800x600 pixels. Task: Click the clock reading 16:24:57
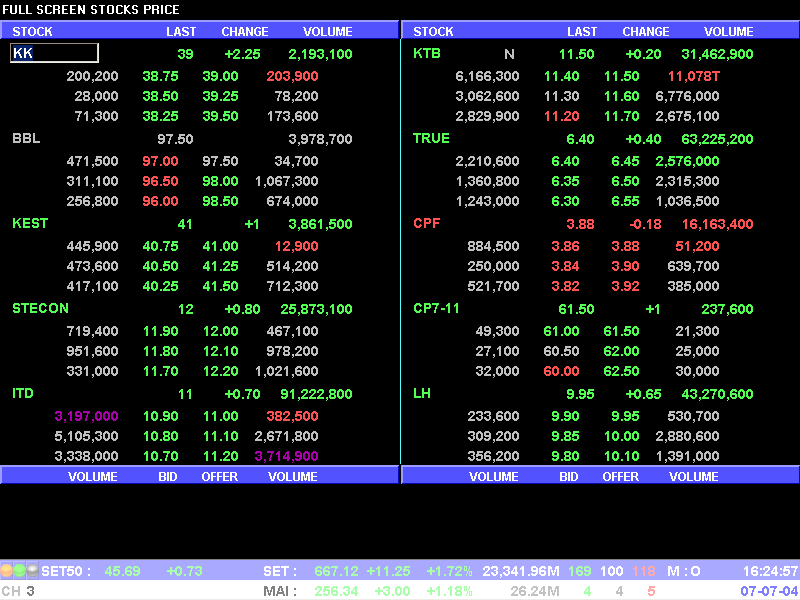click(770, 571)
